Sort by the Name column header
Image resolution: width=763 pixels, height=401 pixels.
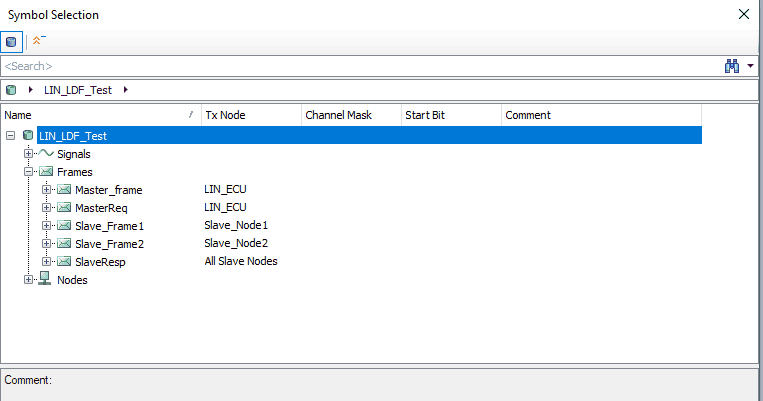pos(101,115)
